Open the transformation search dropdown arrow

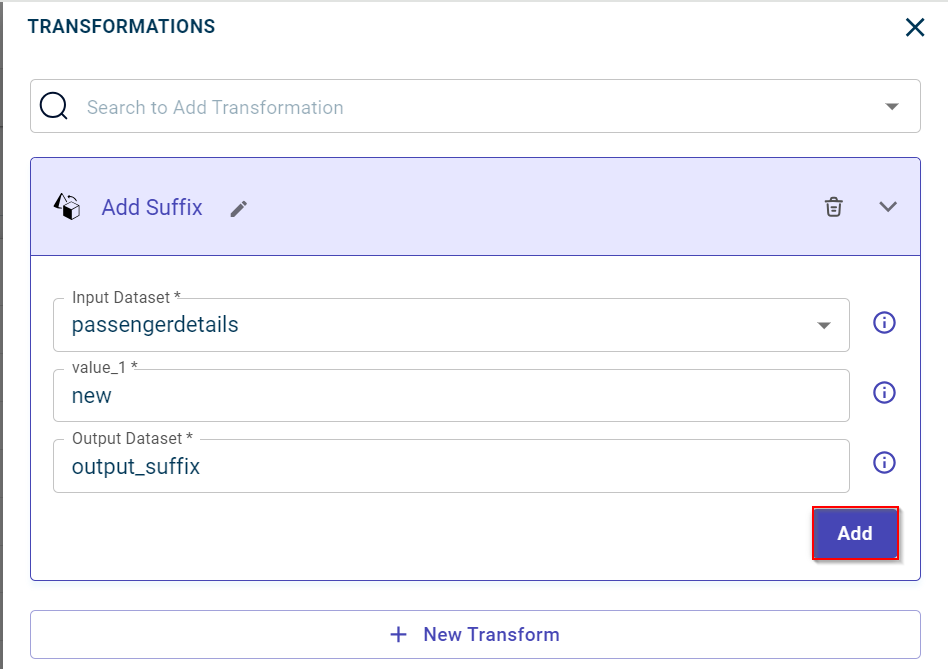point(892,107)
